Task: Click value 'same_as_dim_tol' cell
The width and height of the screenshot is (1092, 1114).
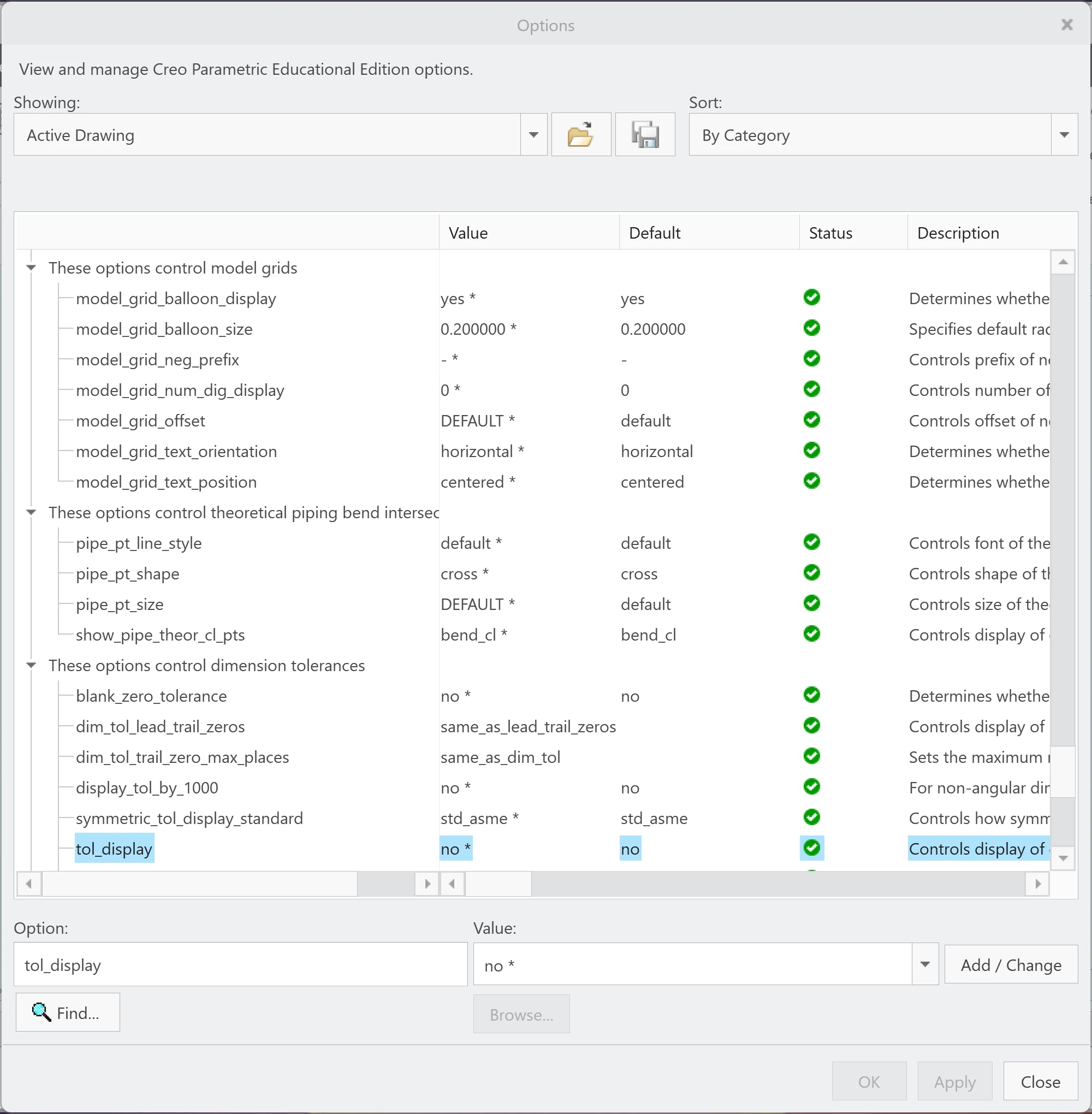Action: click(x=501, y=757)
